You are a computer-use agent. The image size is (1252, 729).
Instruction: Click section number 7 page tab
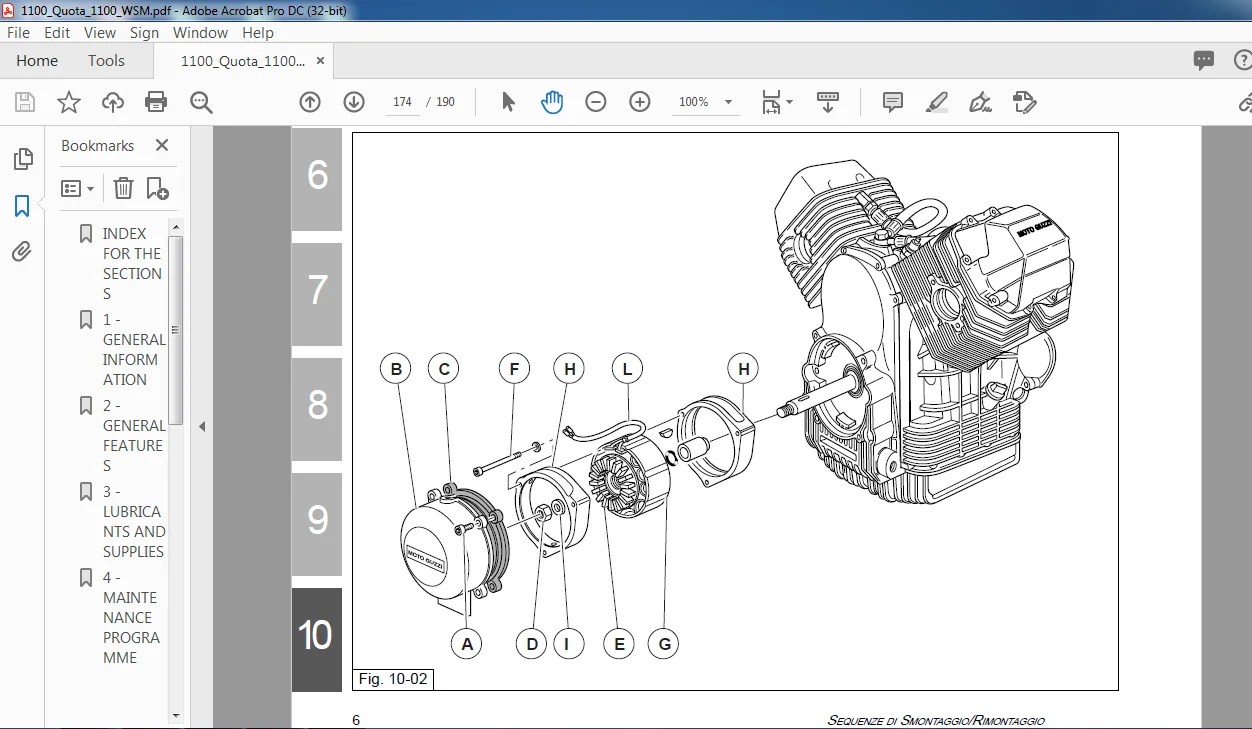coord(317,292)
